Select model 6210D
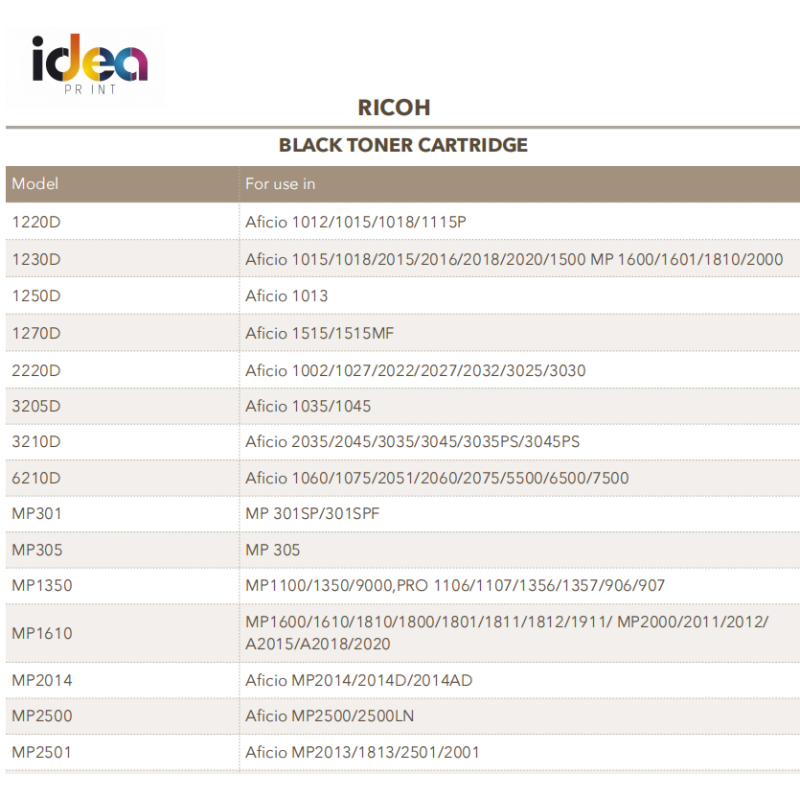Screen dimensions: 800x800 pyautogui.click(x=36, y=478)
